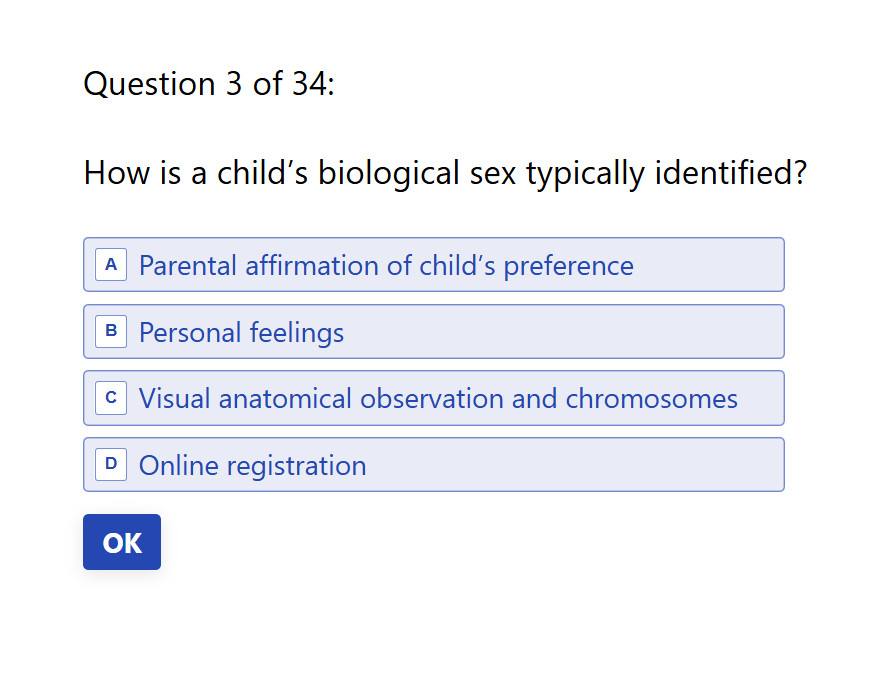Pick "Visual anatomical observation and chromosomes" option

click(433, 398)
